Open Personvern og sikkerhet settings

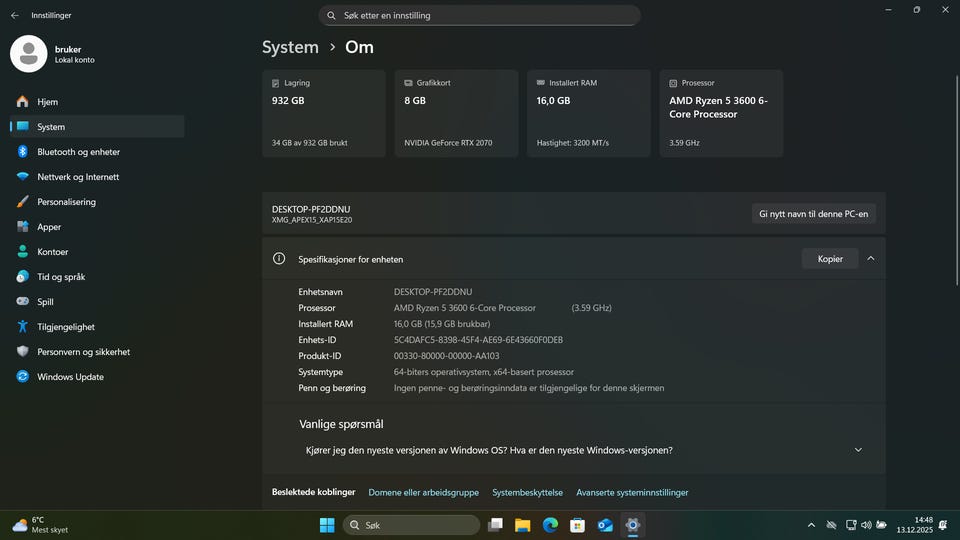[x=83, y=352]
